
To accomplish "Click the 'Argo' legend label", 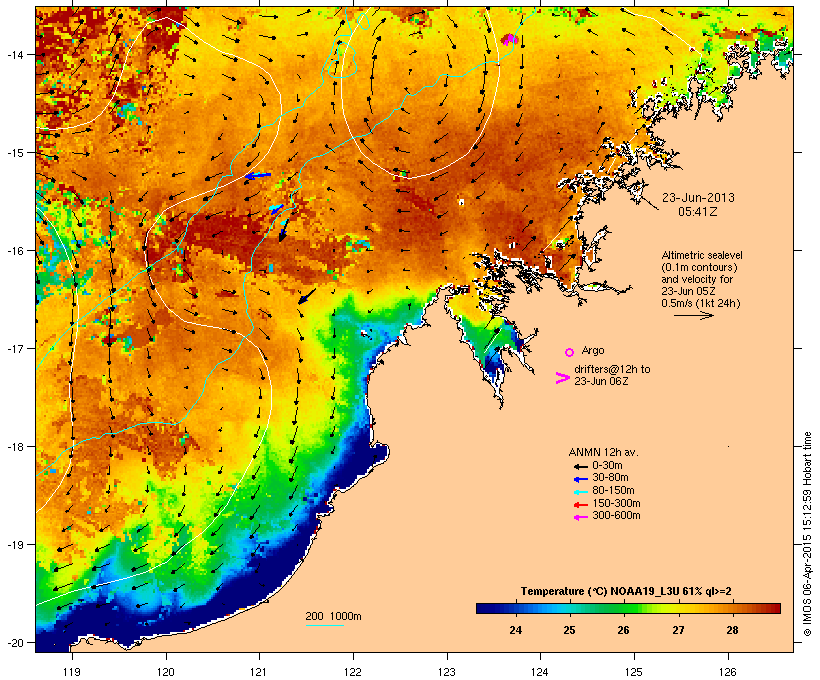I will [593, 350].
